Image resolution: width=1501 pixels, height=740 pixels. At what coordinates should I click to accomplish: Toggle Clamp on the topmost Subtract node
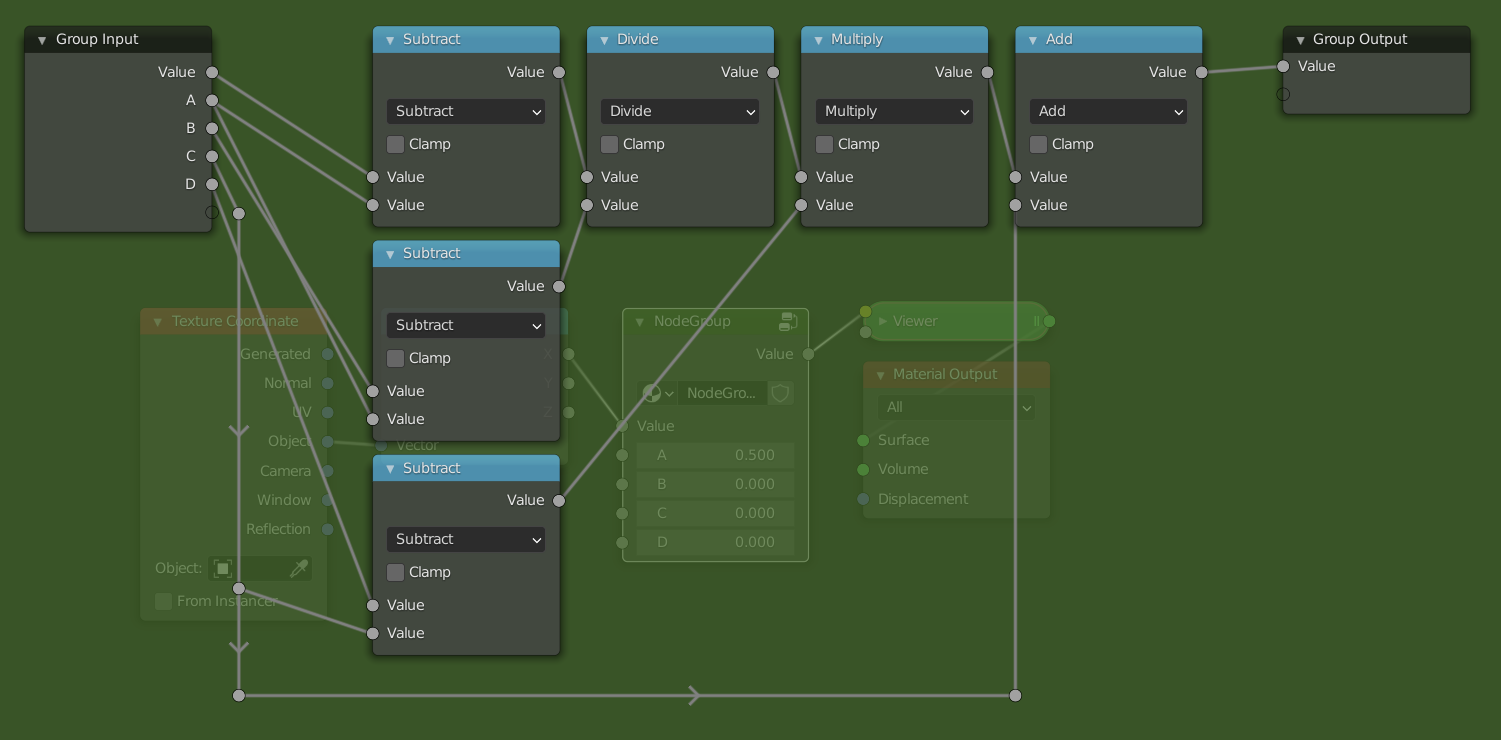pos(396,144)
